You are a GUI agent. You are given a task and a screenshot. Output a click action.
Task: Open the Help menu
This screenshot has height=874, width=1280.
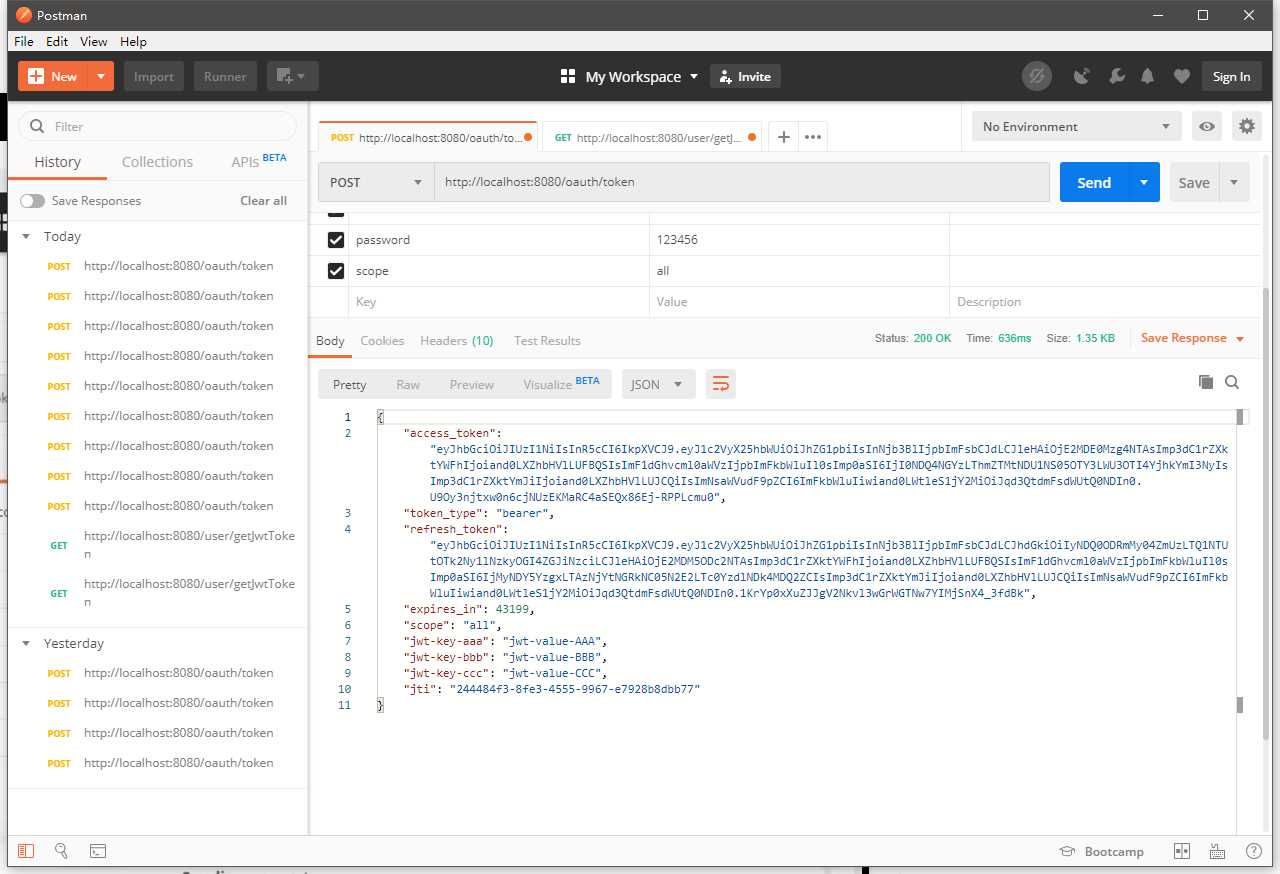tap(133, 41)
